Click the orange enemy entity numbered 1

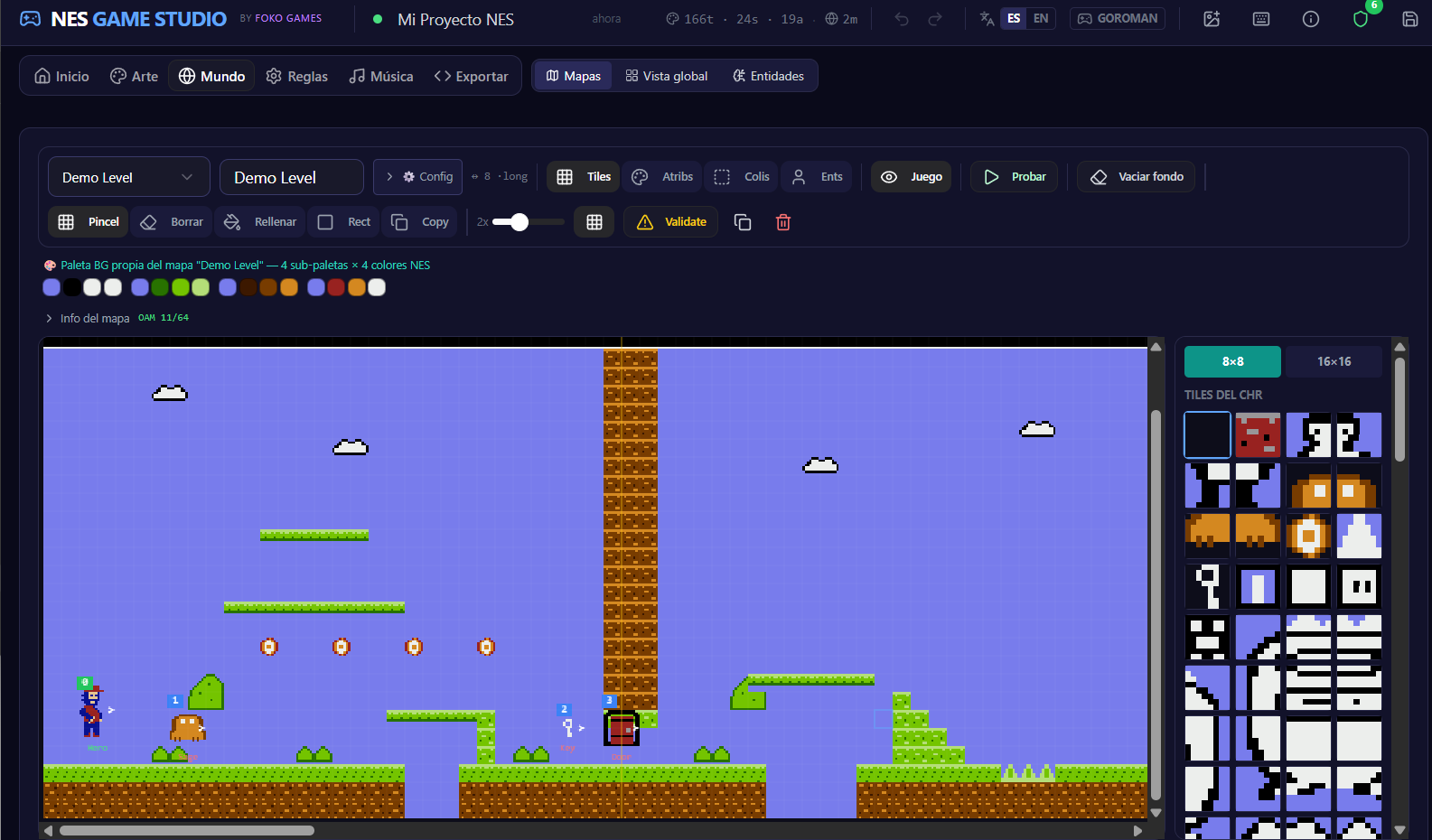click(187, 727)
